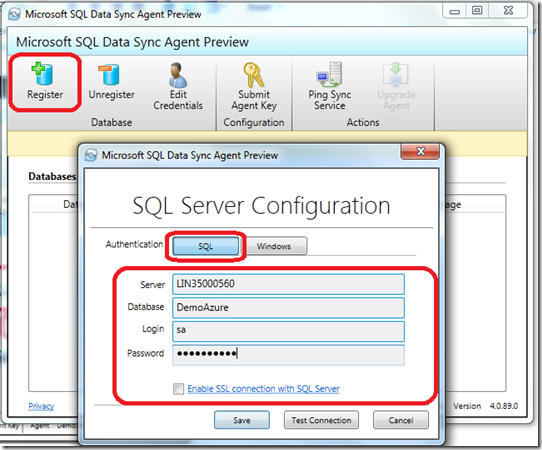Select Windows authentication
Image resolution: width=542 pixels, height=450 pixels.
[x=273, y=246]
